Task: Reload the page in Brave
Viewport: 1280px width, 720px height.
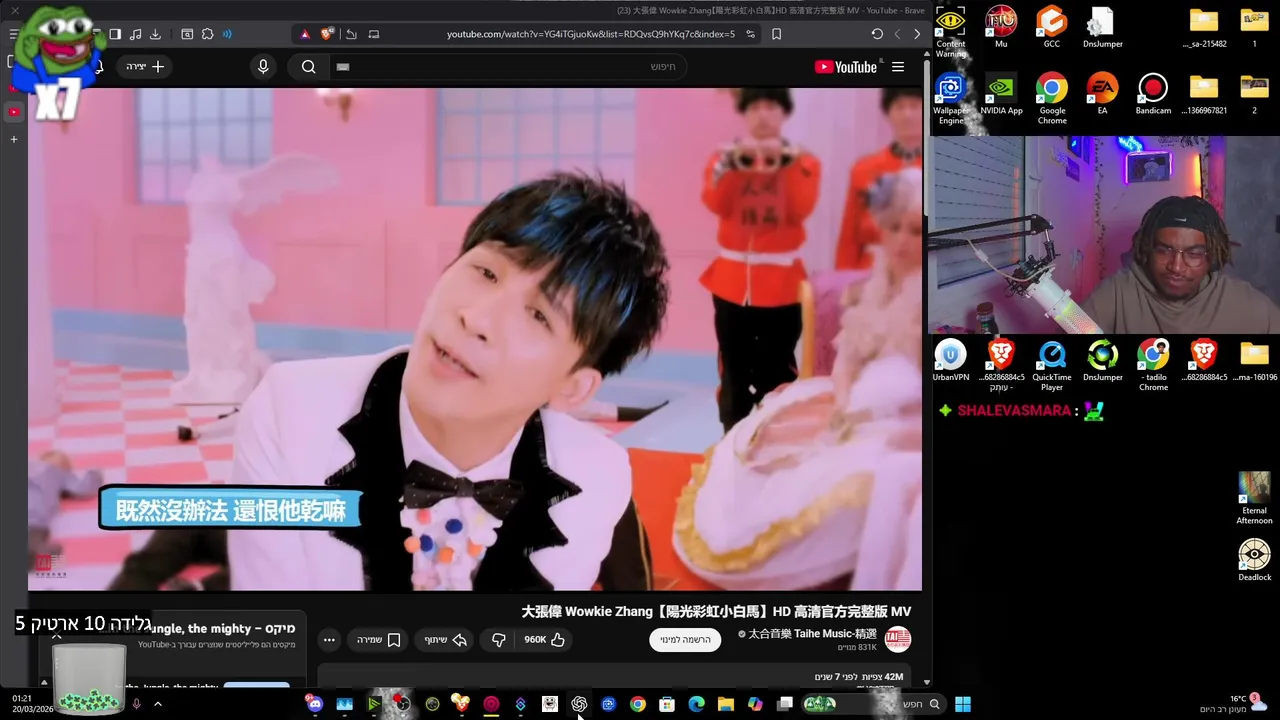Action: coord(877,34)
